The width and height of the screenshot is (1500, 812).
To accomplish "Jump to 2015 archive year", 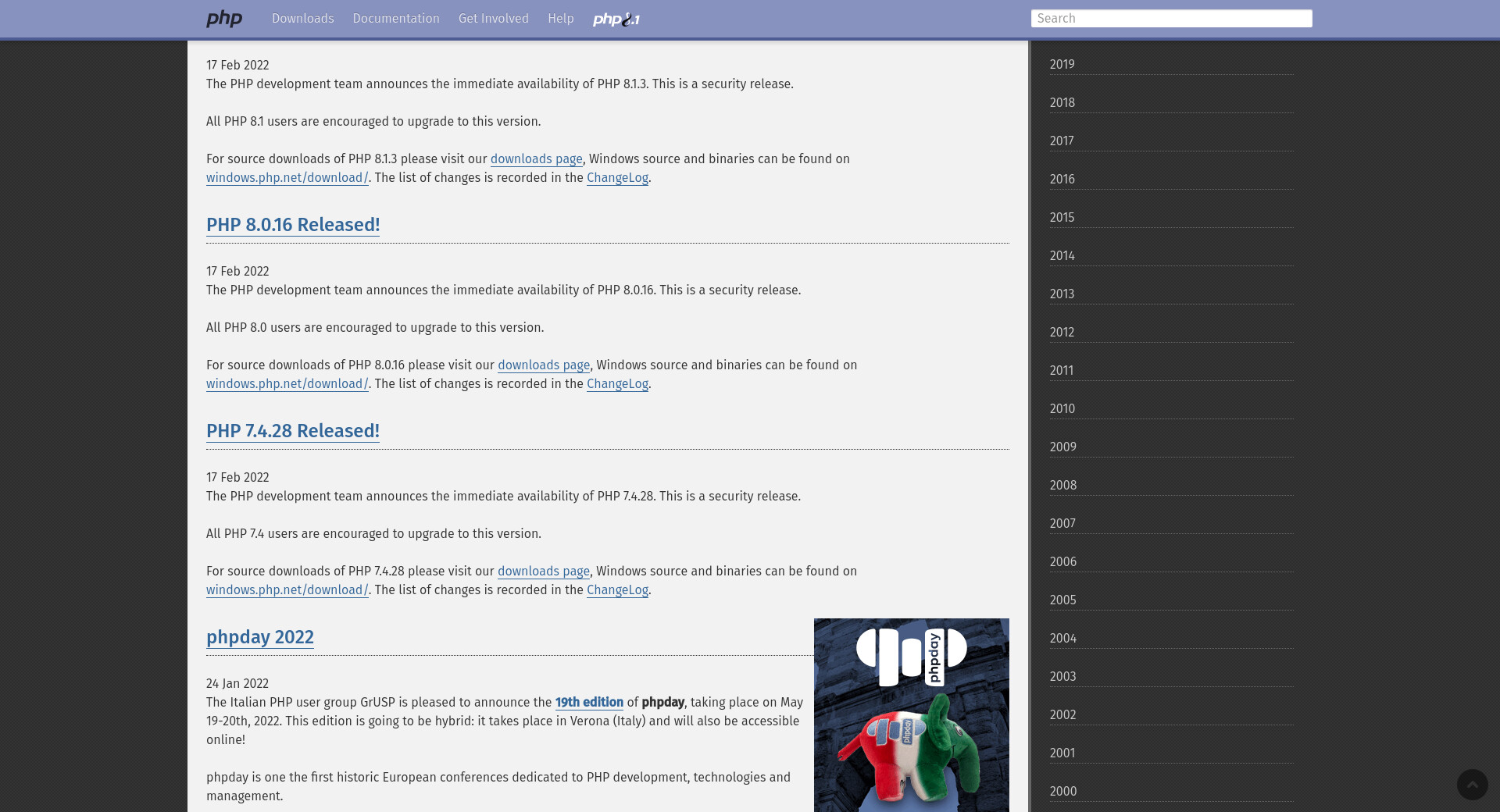I will (x=1062, y=218).
